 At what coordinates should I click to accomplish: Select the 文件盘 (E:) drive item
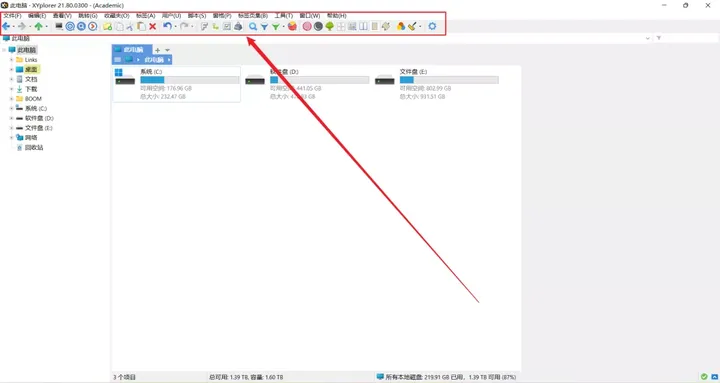coord(437,84)
